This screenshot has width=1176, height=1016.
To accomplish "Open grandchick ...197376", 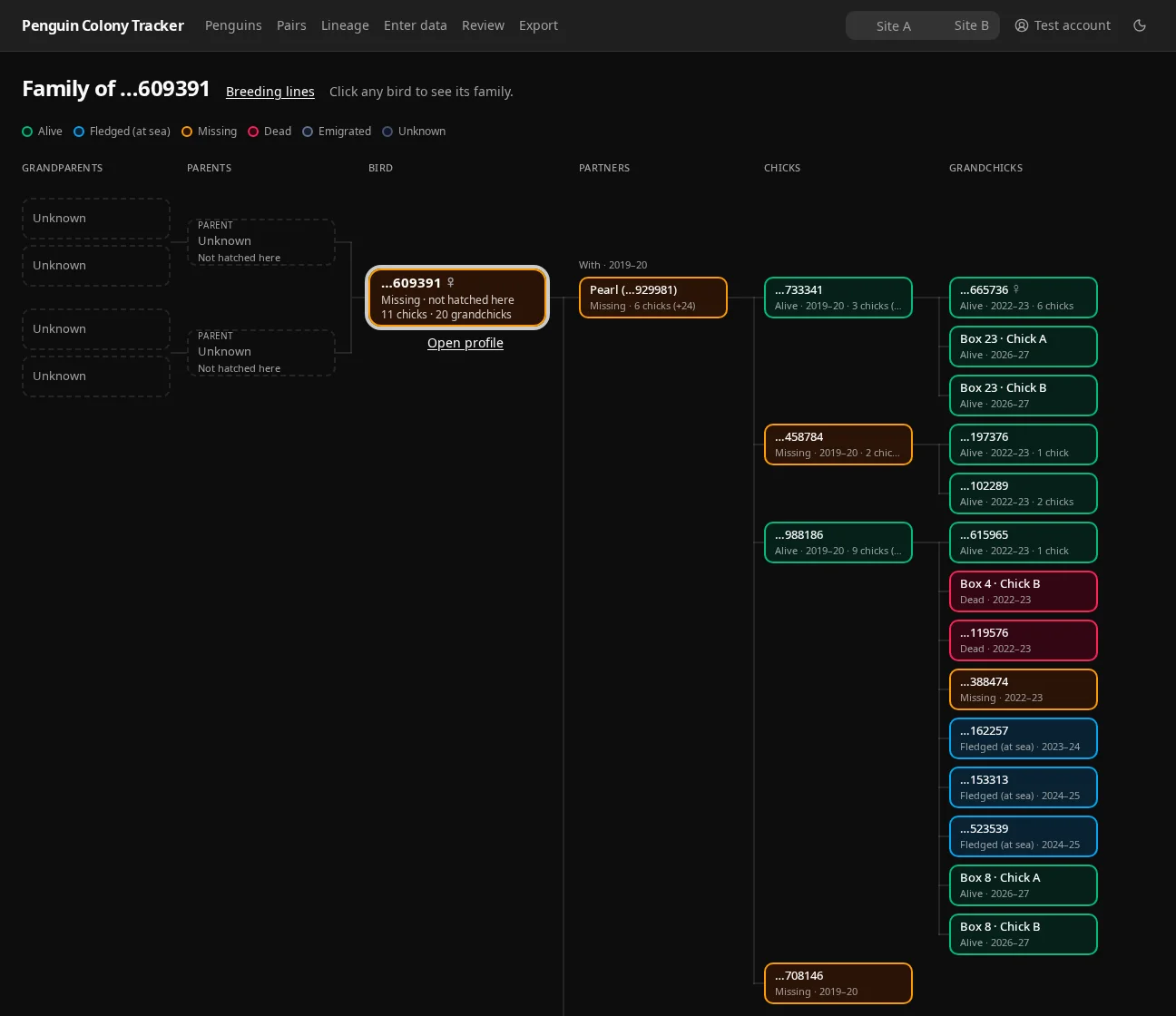I will [x=1024, y=444].
